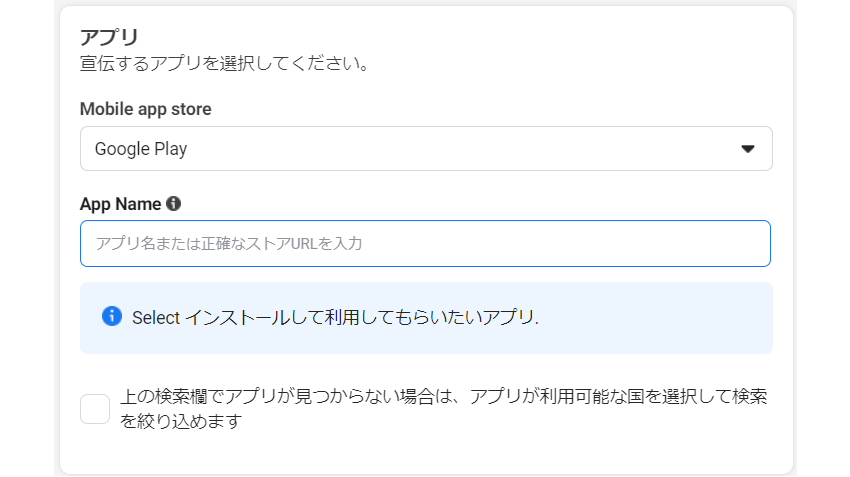
Task: Click the info icon beside App Name
Action: [173, 204]
